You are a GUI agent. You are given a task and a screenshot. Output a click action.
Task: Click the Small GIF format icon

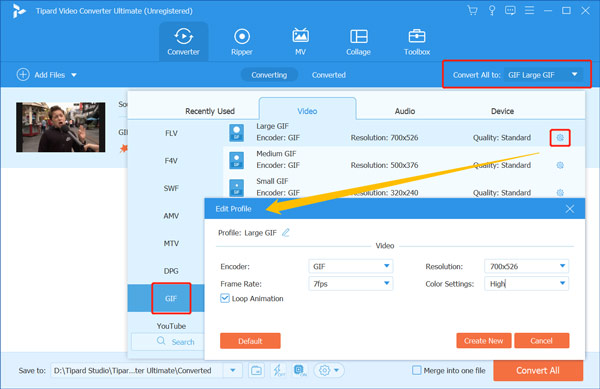tap(236, 187)
